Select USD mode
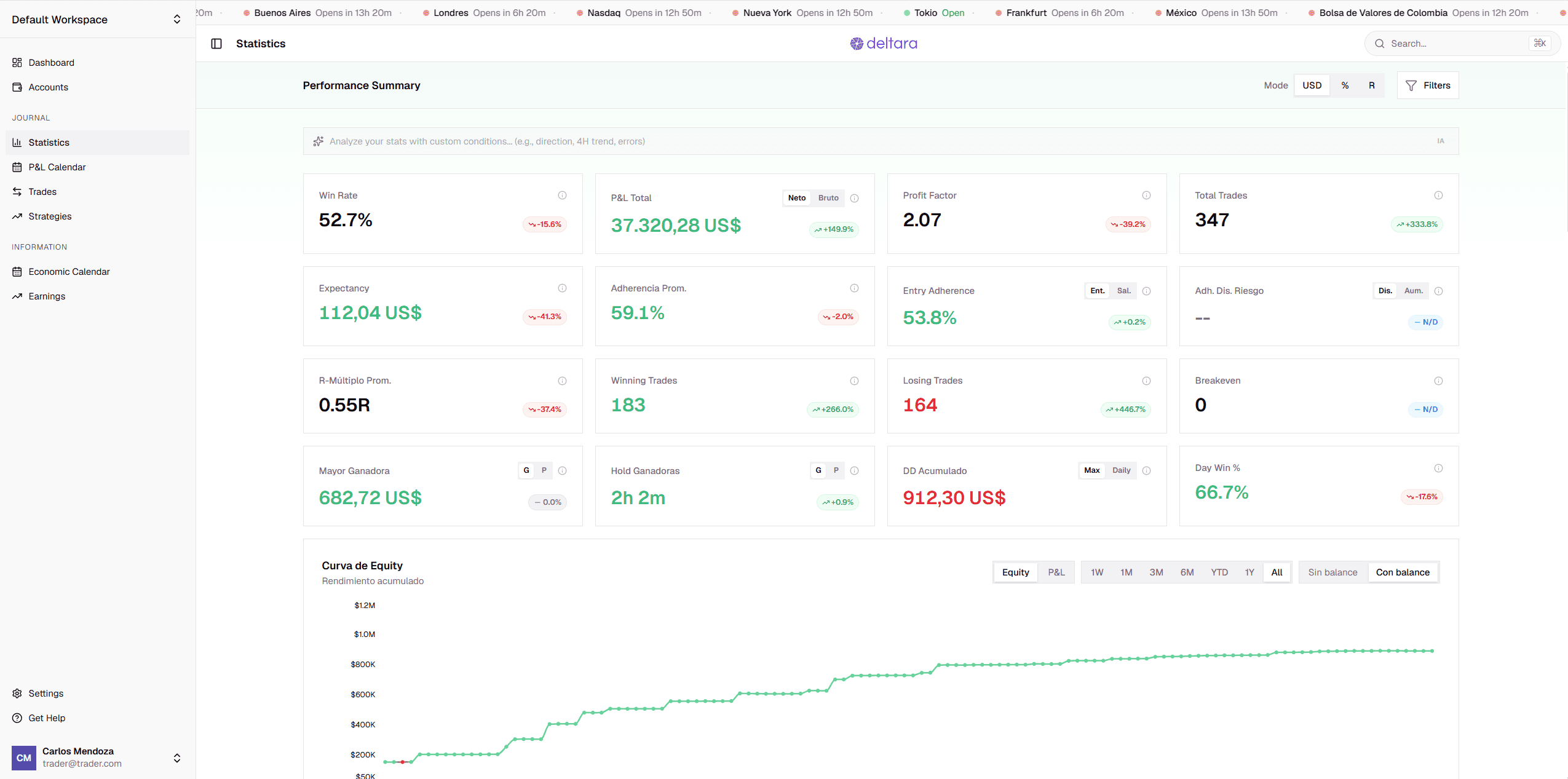1568x779 pixels. tap(1312, 85)
